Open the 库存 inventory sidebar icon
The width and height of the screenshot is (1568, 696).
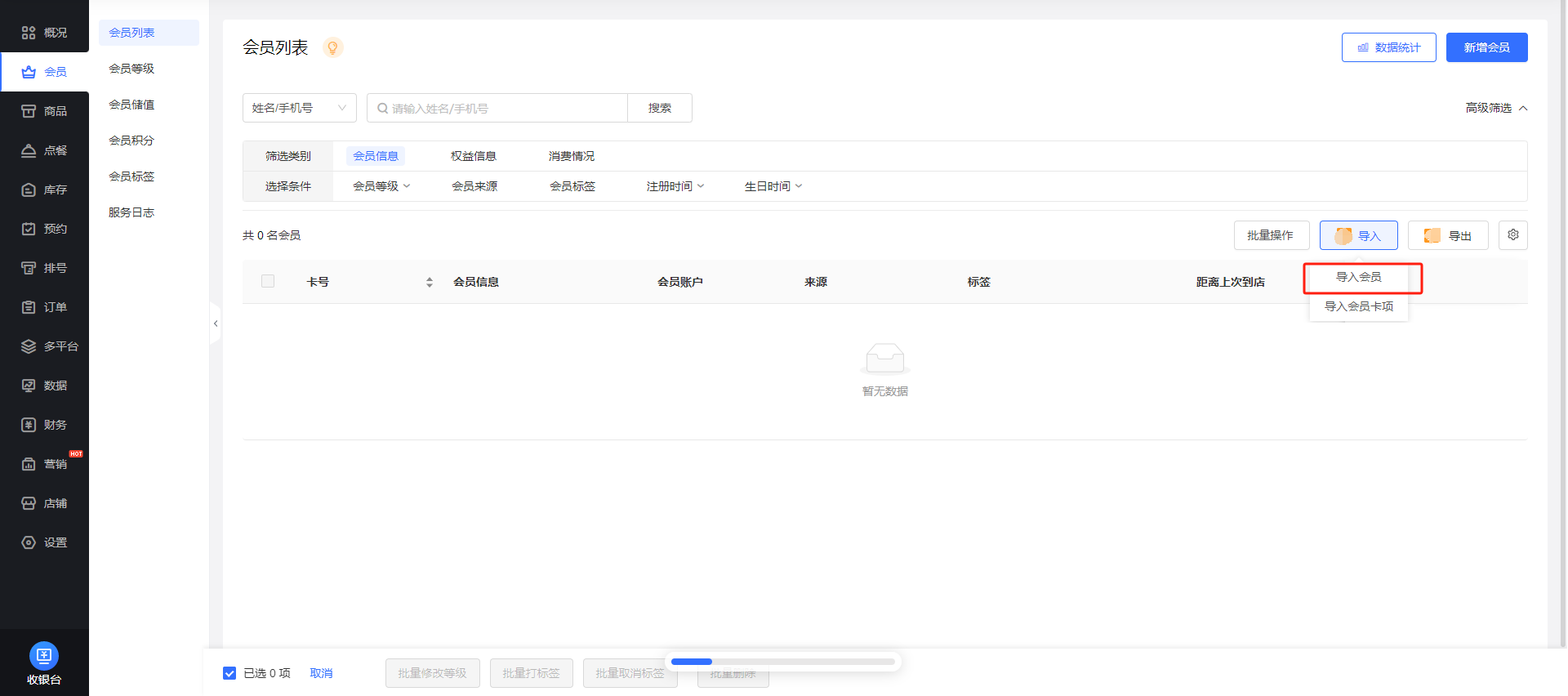tap(29, 190)
